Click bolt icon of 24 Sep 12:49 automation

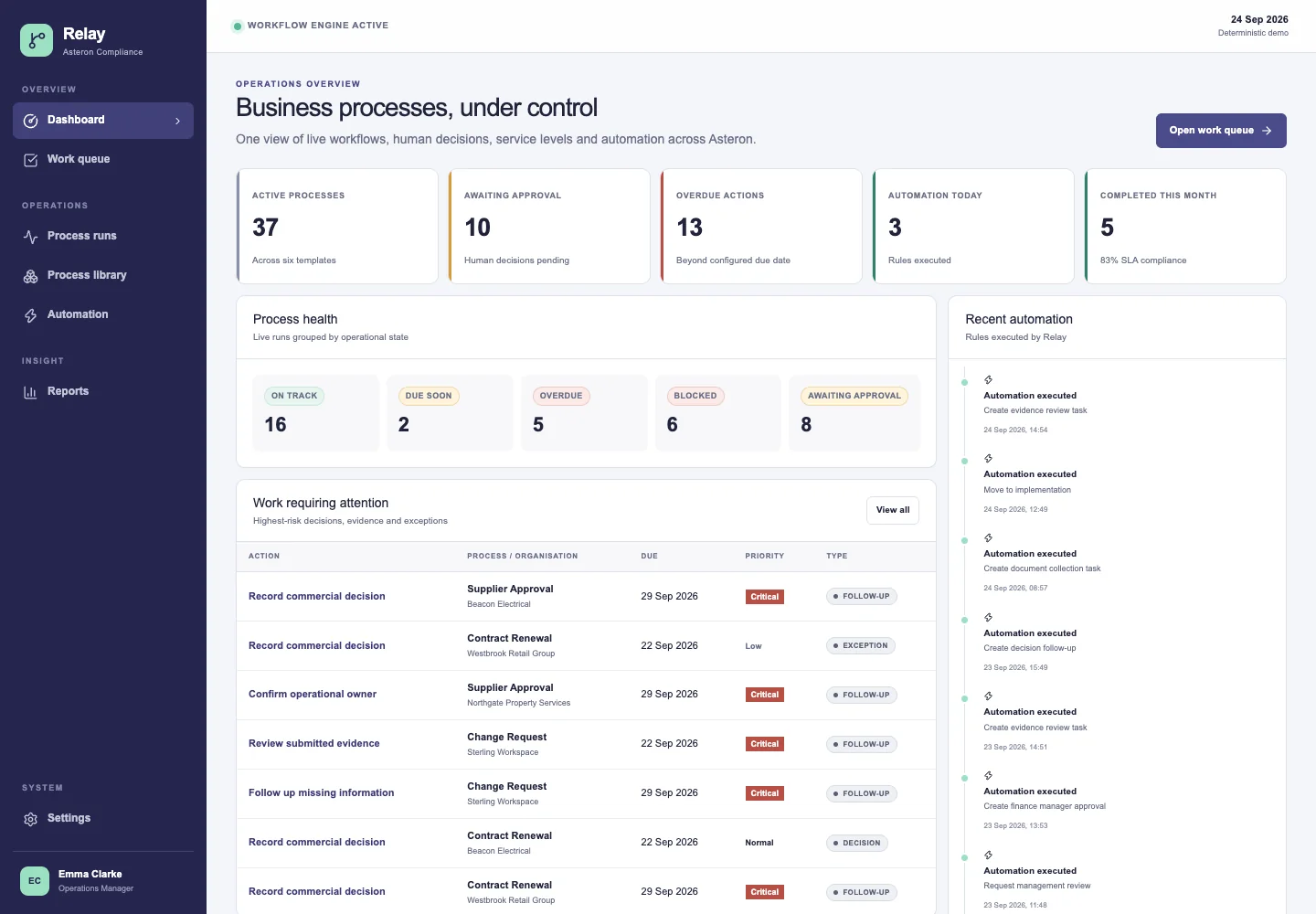tap(988, 458)
